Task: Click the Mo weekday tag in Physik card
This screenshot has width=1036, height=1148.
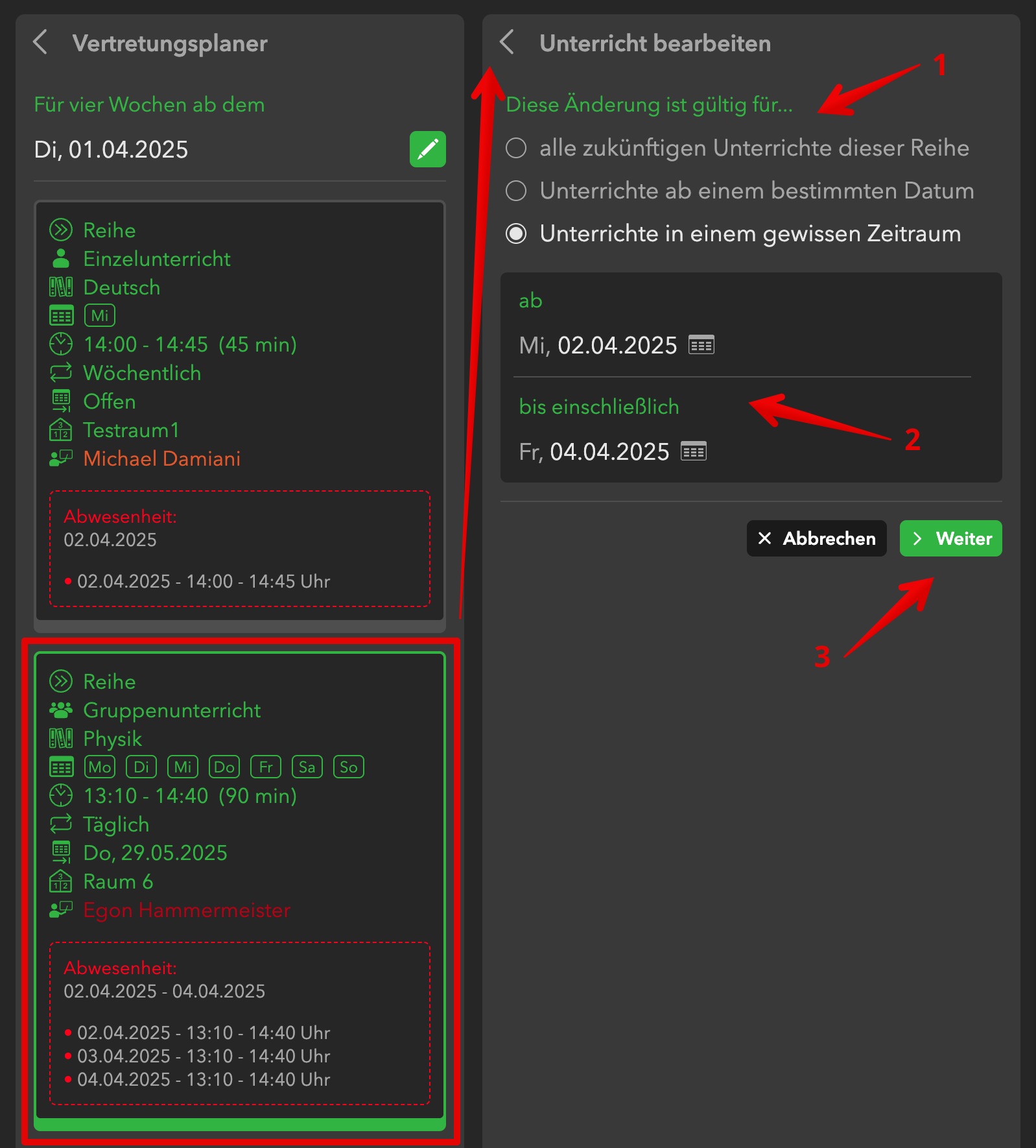Action: pos(100,767)
